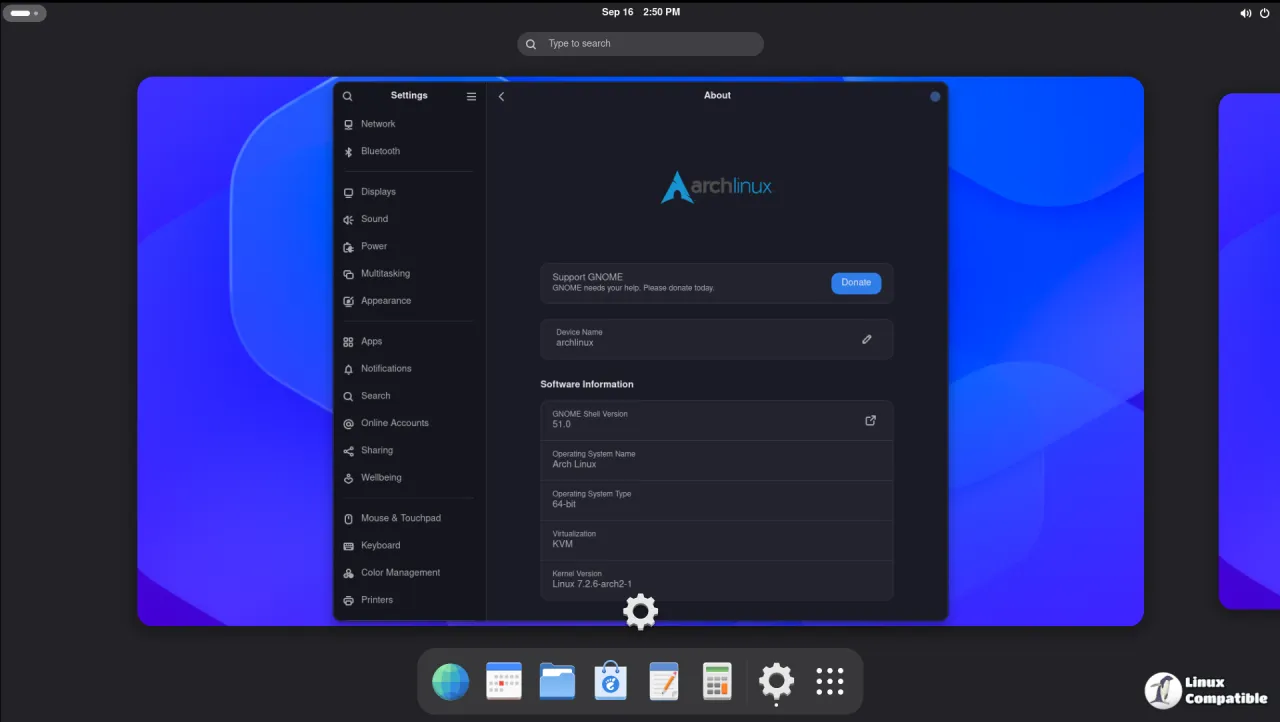Click the Online Accounts at-sign icon
The height and width of the screenshot is (722, 1280).
(x=348, y=424)
